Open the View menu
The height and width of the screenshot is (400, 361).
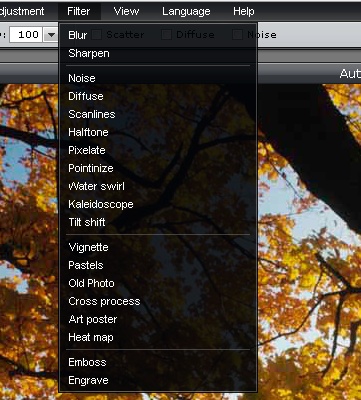pyautogui.click(x=126, y=11)
